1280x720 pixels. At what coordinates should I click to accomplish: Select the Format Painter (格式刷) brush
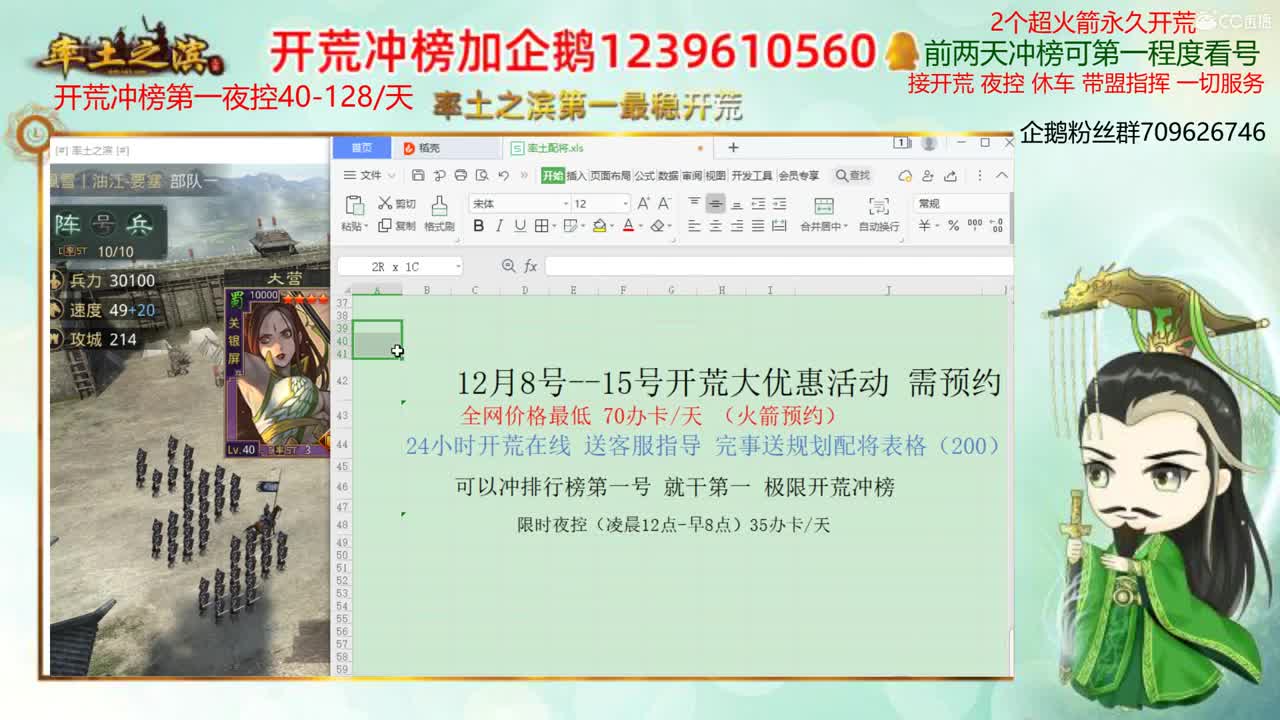pyautogui.click(x=440, y=205)
